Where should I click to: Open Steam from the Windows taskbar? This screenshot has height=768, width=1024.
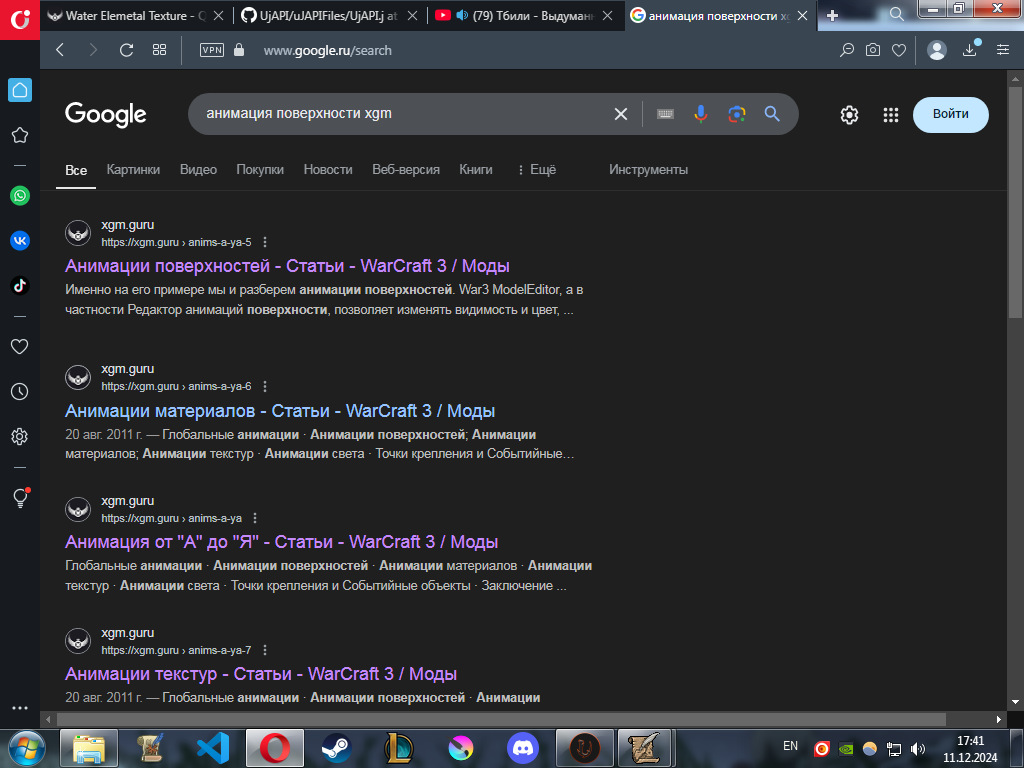point(336,748)
